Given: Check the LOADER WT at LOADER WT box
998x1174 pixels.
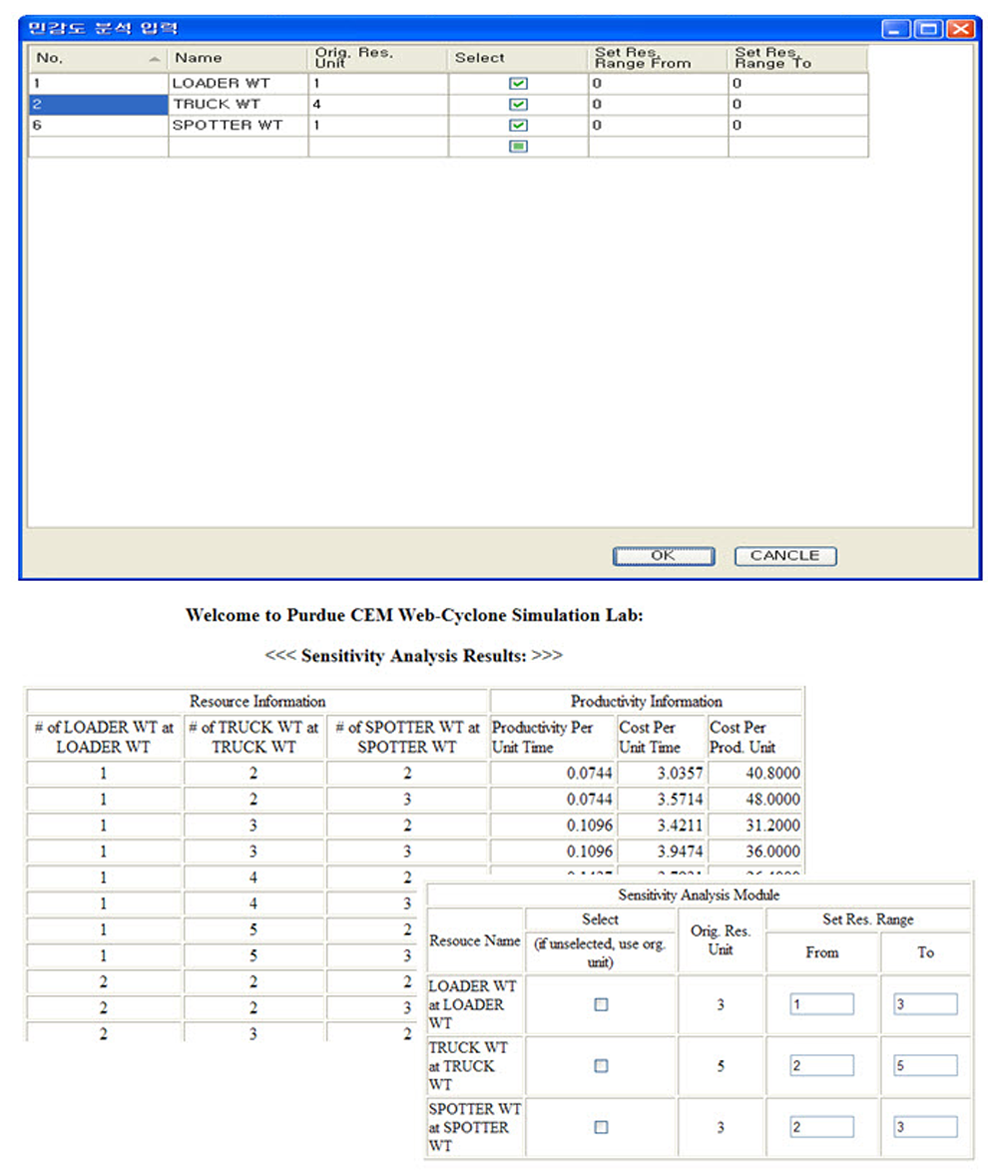Looking at the screenshot, I should [601, 1005].
